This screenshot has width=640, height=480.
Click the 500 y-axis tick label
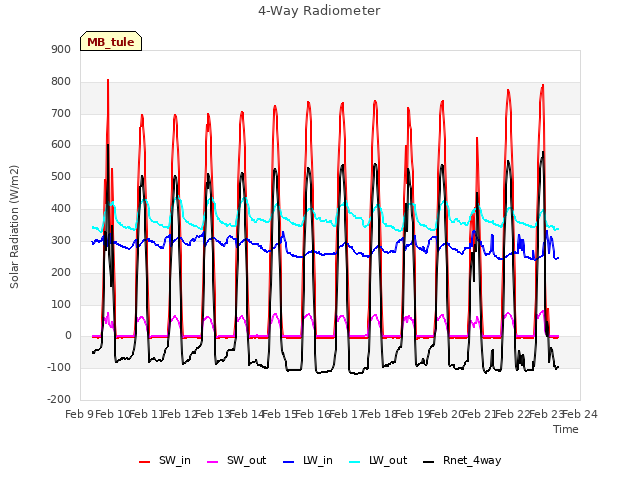pos(61,177)
